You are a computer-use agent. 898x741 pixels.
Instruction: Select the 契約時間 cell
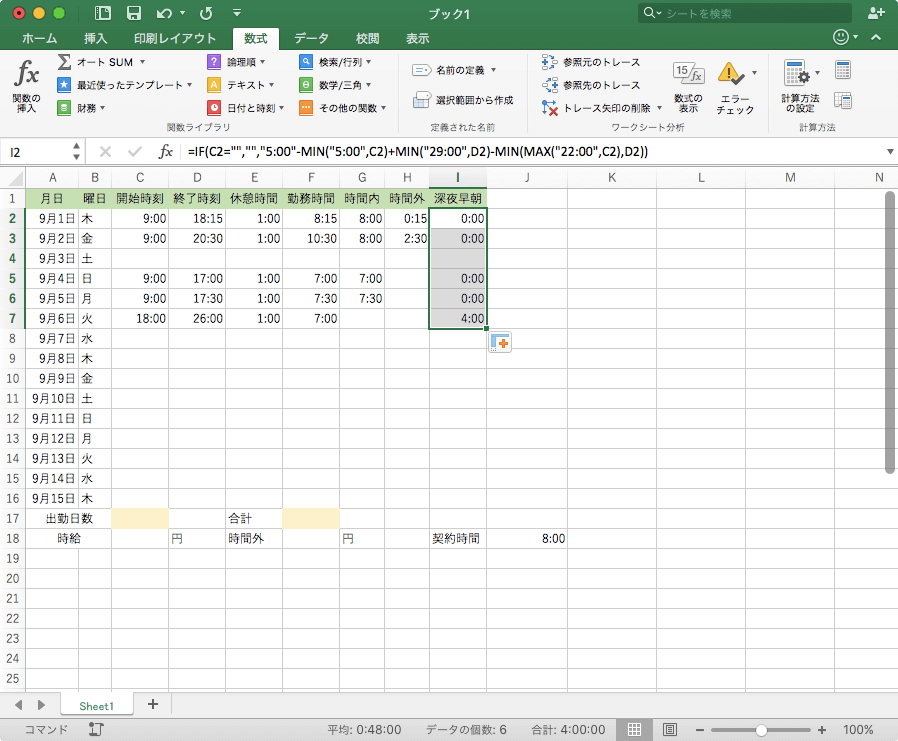coord(458,538)
